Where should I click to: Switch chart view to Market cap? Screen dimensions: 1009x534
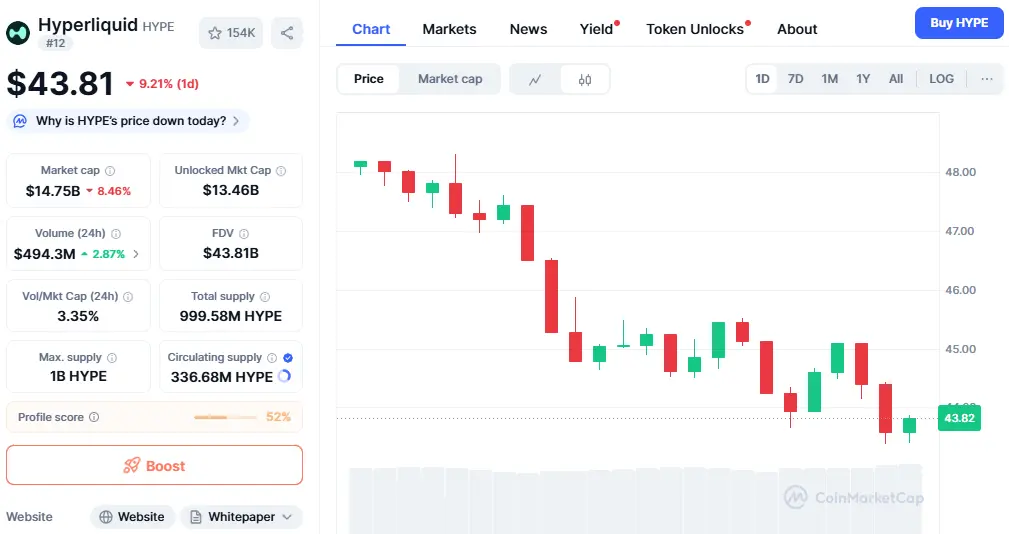tap(450, 78)
